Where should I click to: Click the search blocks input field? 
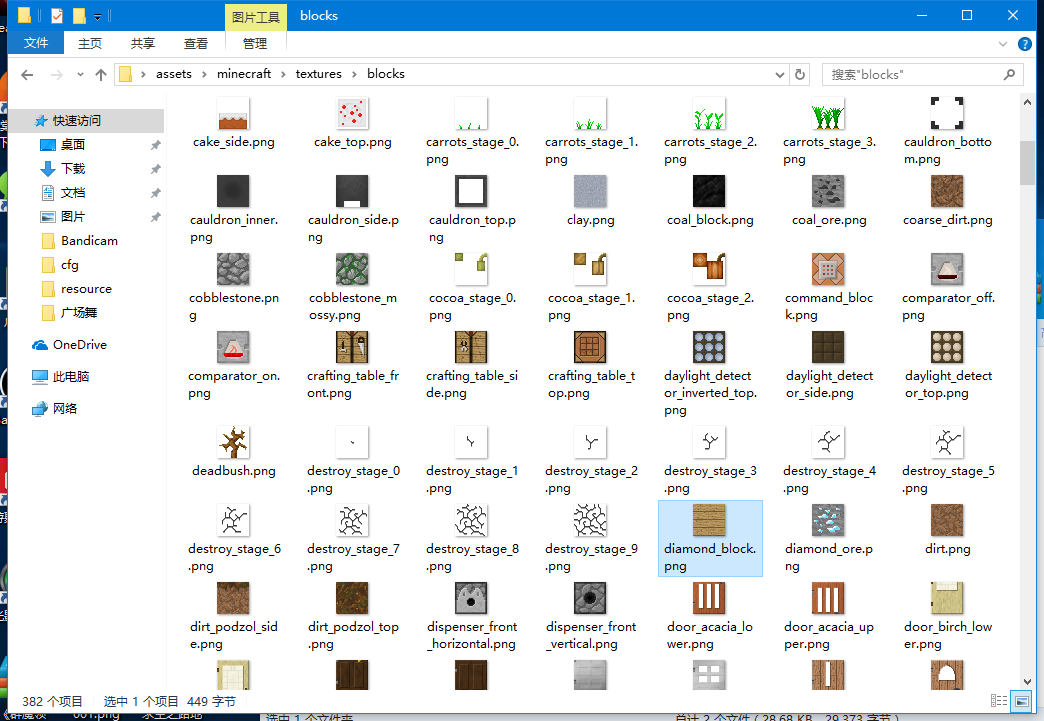pos(922,75)
